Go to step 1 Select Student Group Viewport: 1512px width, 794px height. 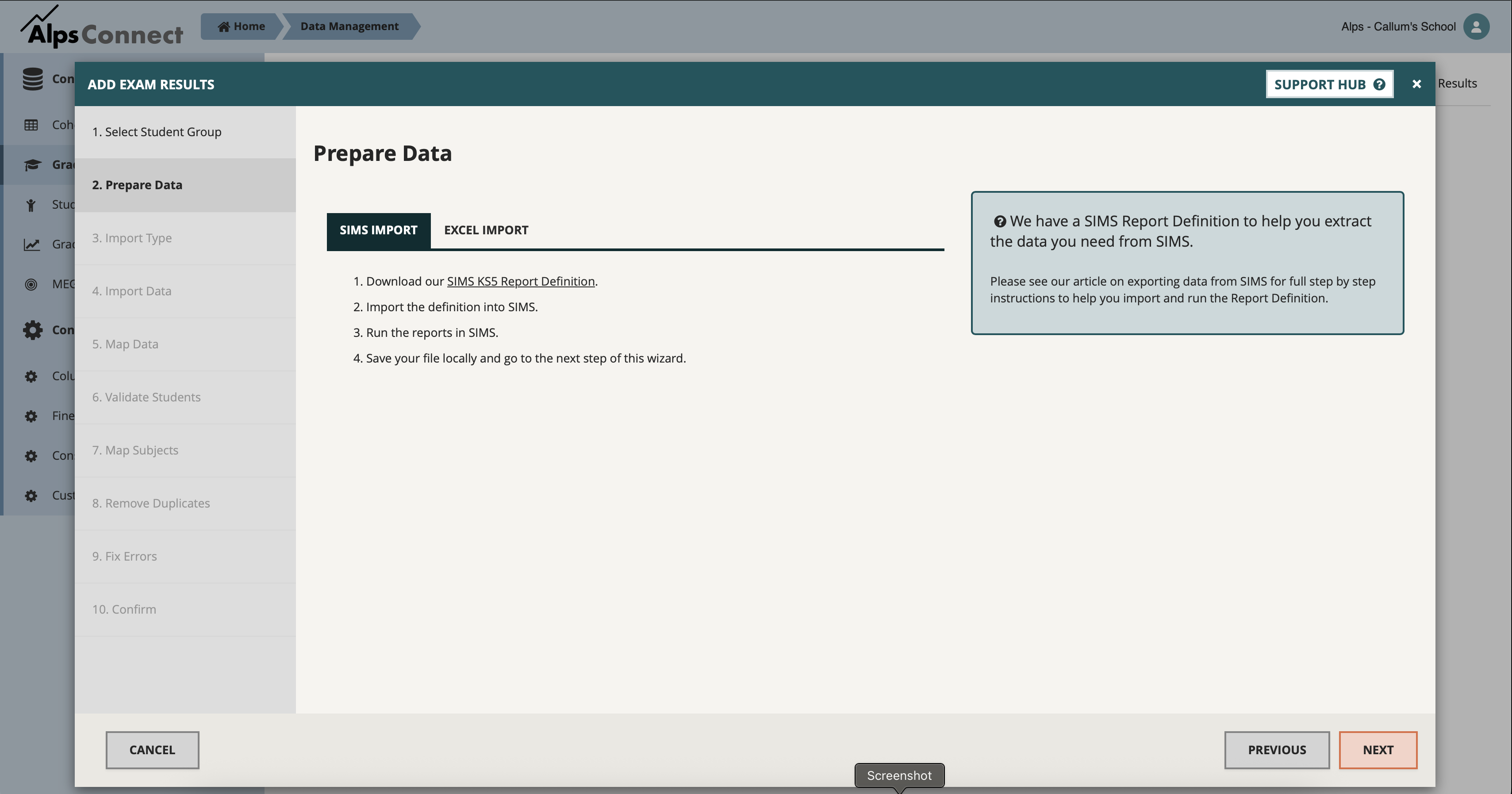(185, 132)
